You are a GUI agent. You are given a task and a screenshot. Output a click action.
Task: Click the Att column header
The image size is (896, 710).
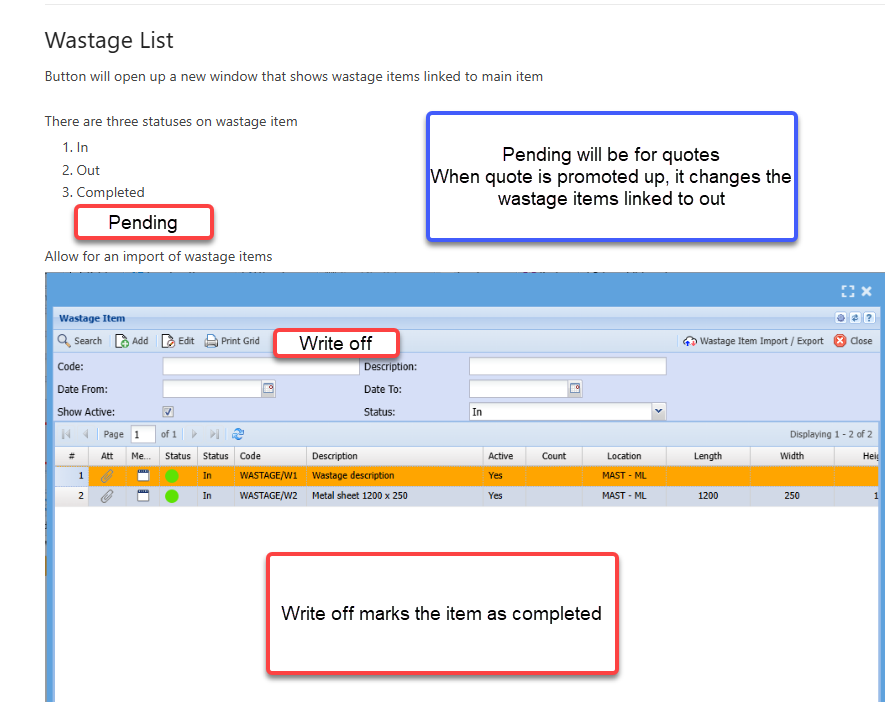click(107, 456)
